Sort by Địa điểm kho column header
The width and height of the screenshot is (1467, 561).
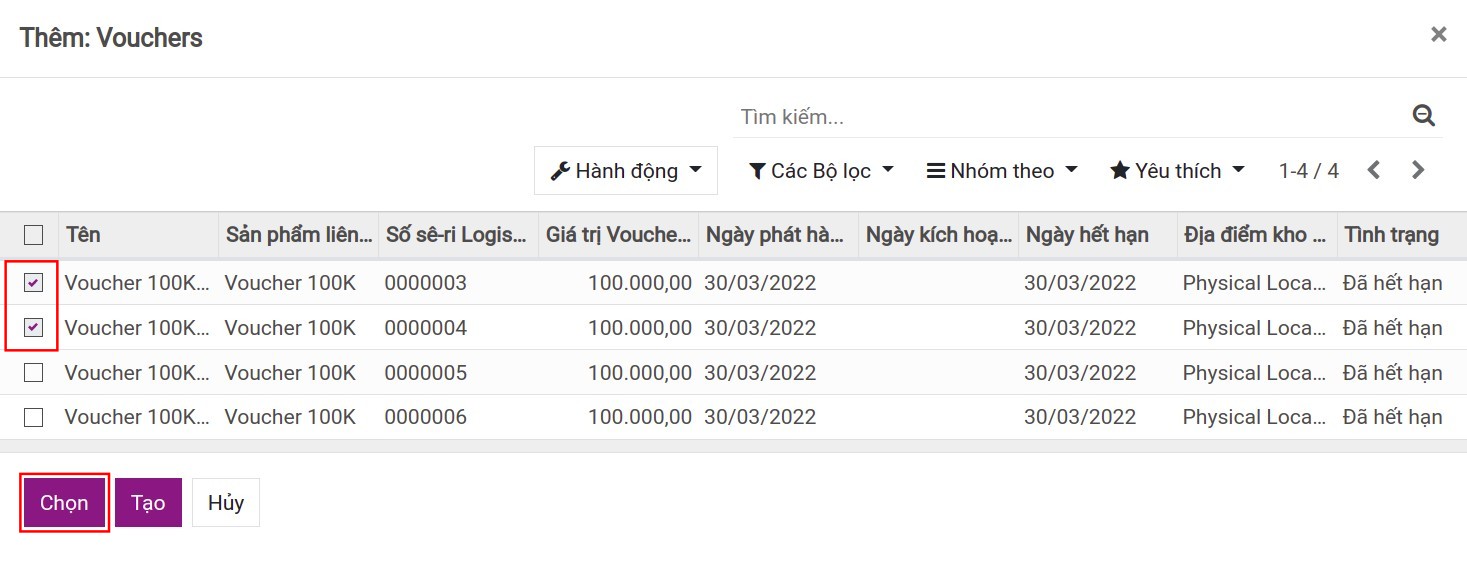point(1256,235)
